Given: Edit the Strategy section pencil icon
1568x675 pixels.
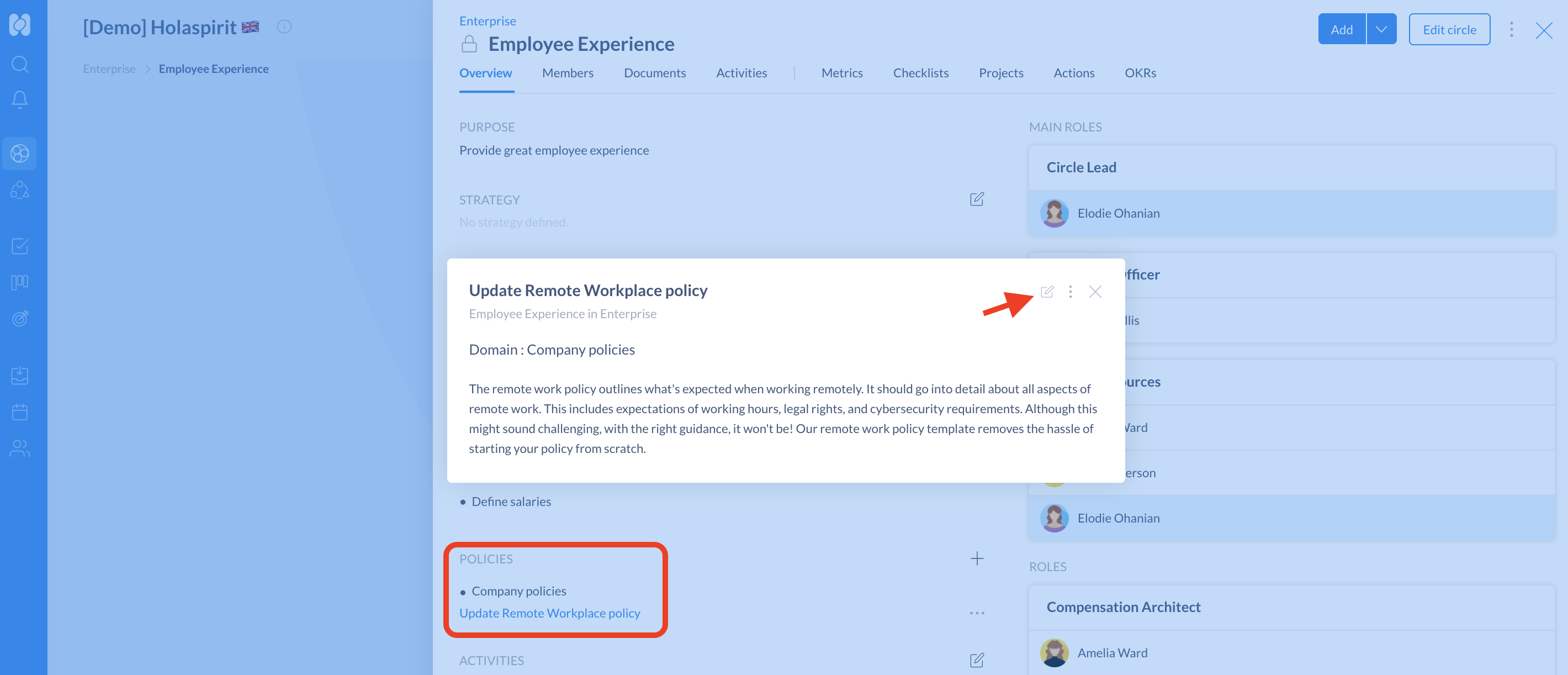Looking at the screenshot, I should point(976,199).
